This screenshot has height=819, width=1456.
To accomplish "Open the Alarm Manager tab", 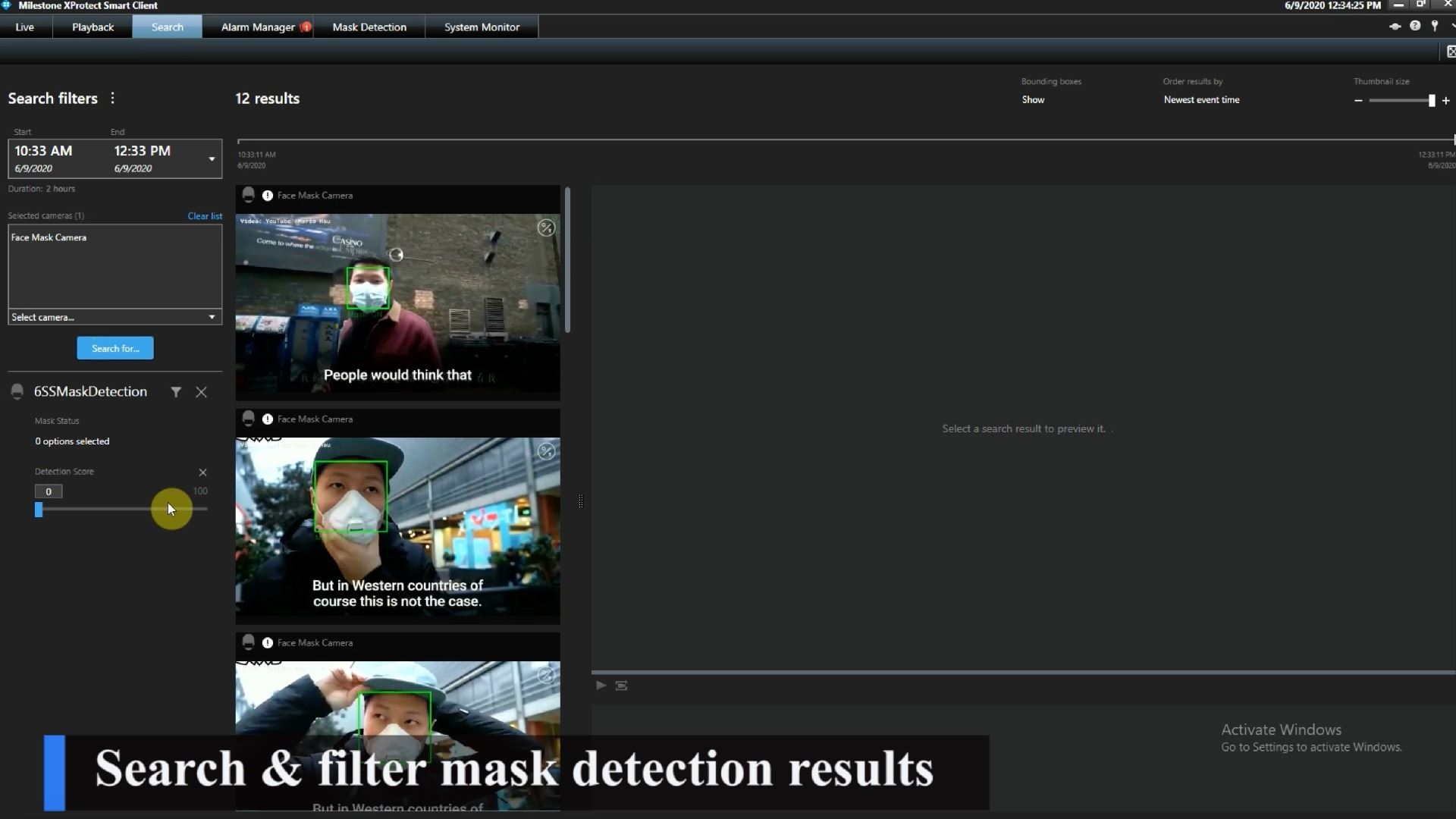I will point(258,27).
